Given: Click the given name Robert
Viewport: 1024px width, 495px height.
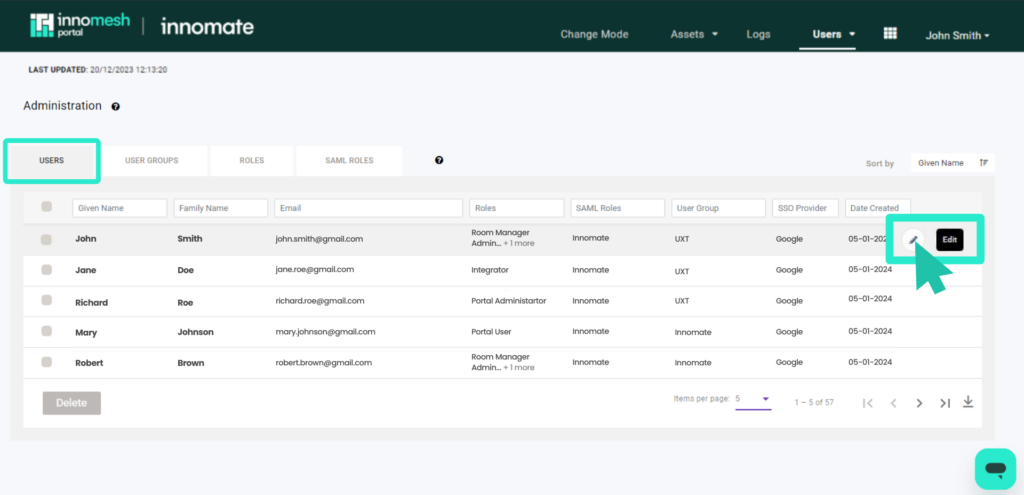Looking at the screenshot, I should pyautogui.click(x=89, y=362).
